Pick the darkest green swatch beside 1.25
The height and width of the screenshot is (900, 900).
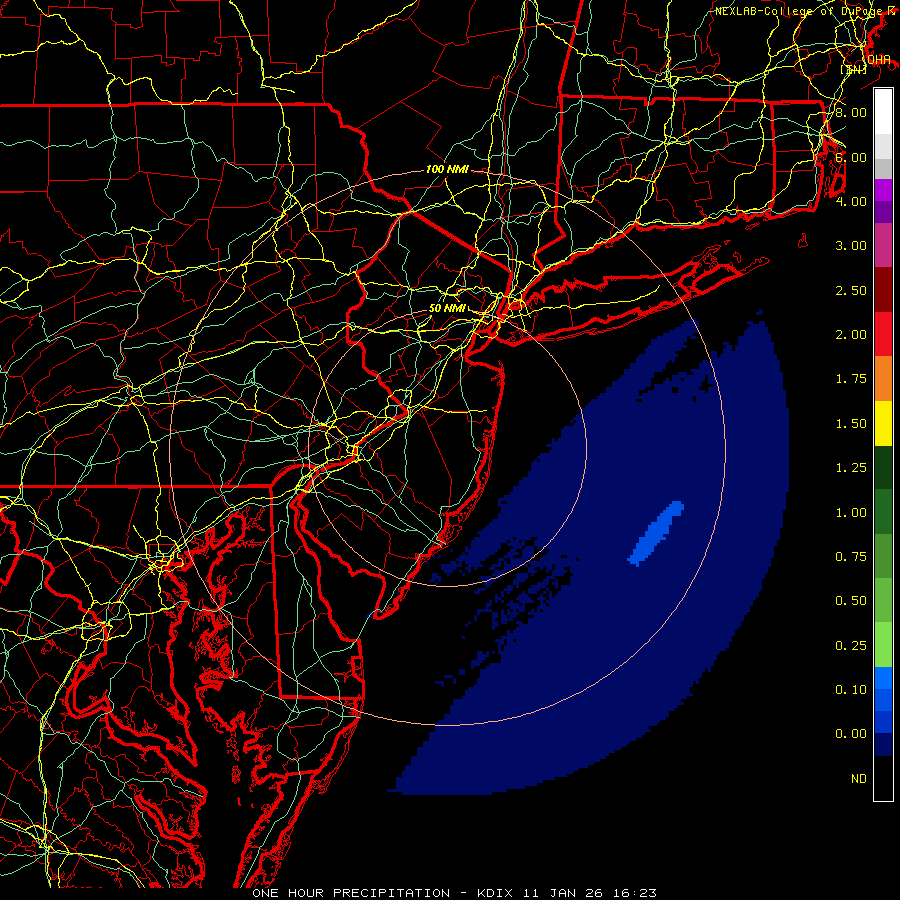coord(883,467)
